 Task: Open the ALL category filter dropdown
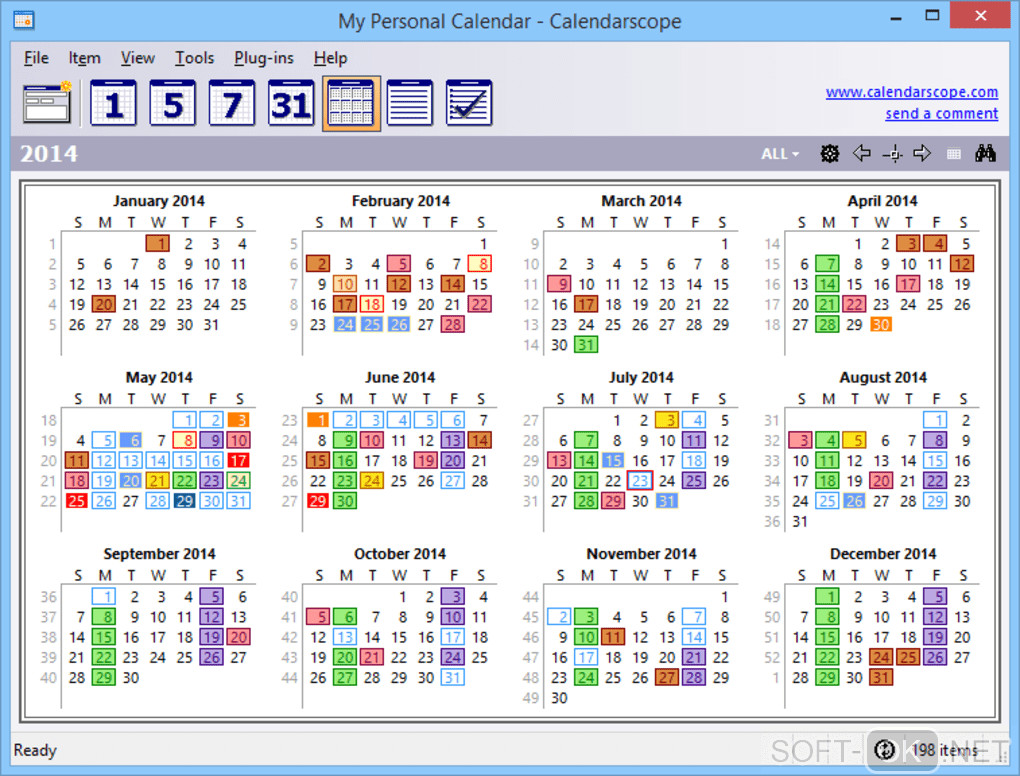779,154
